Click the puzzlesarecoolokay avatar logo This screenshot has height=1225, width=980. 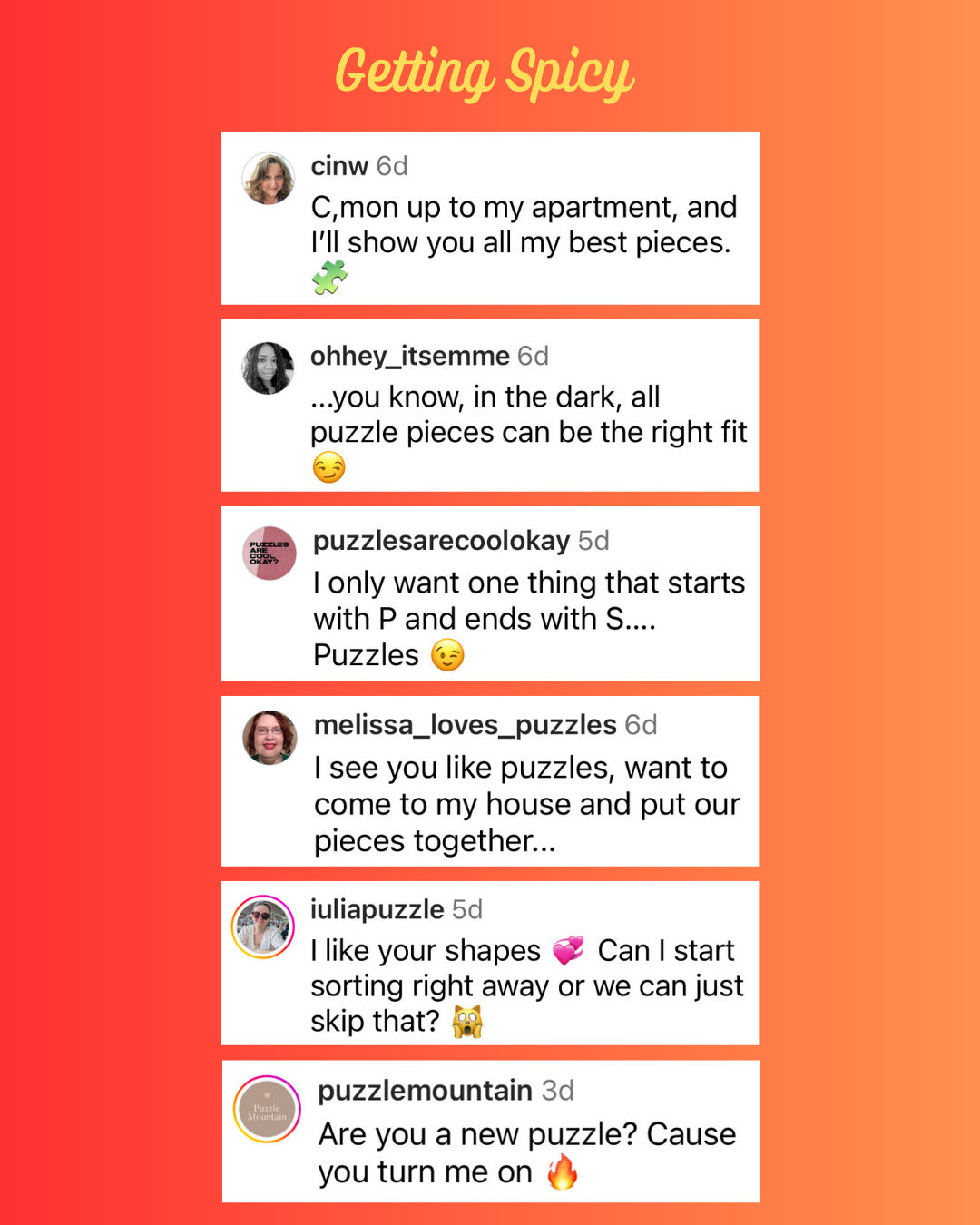[x=269, y=553]
